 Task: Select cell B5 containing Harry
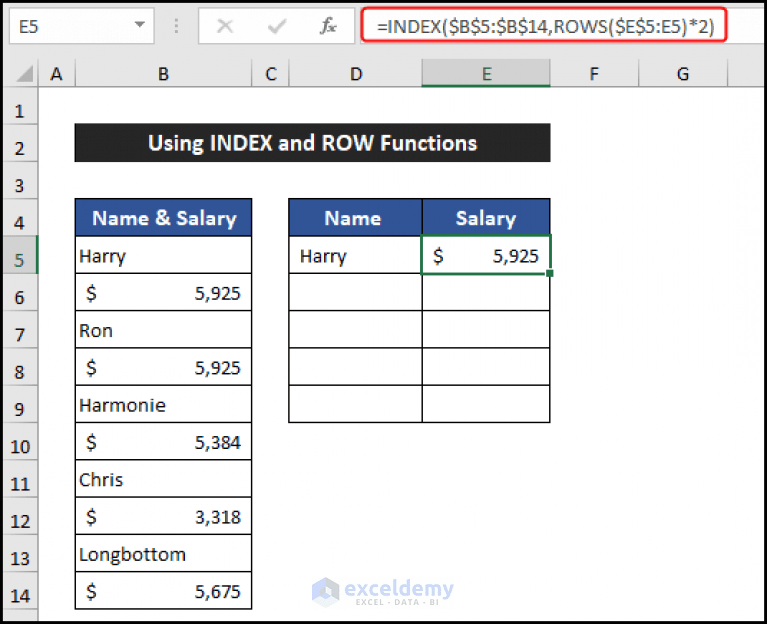coord(163,255)
